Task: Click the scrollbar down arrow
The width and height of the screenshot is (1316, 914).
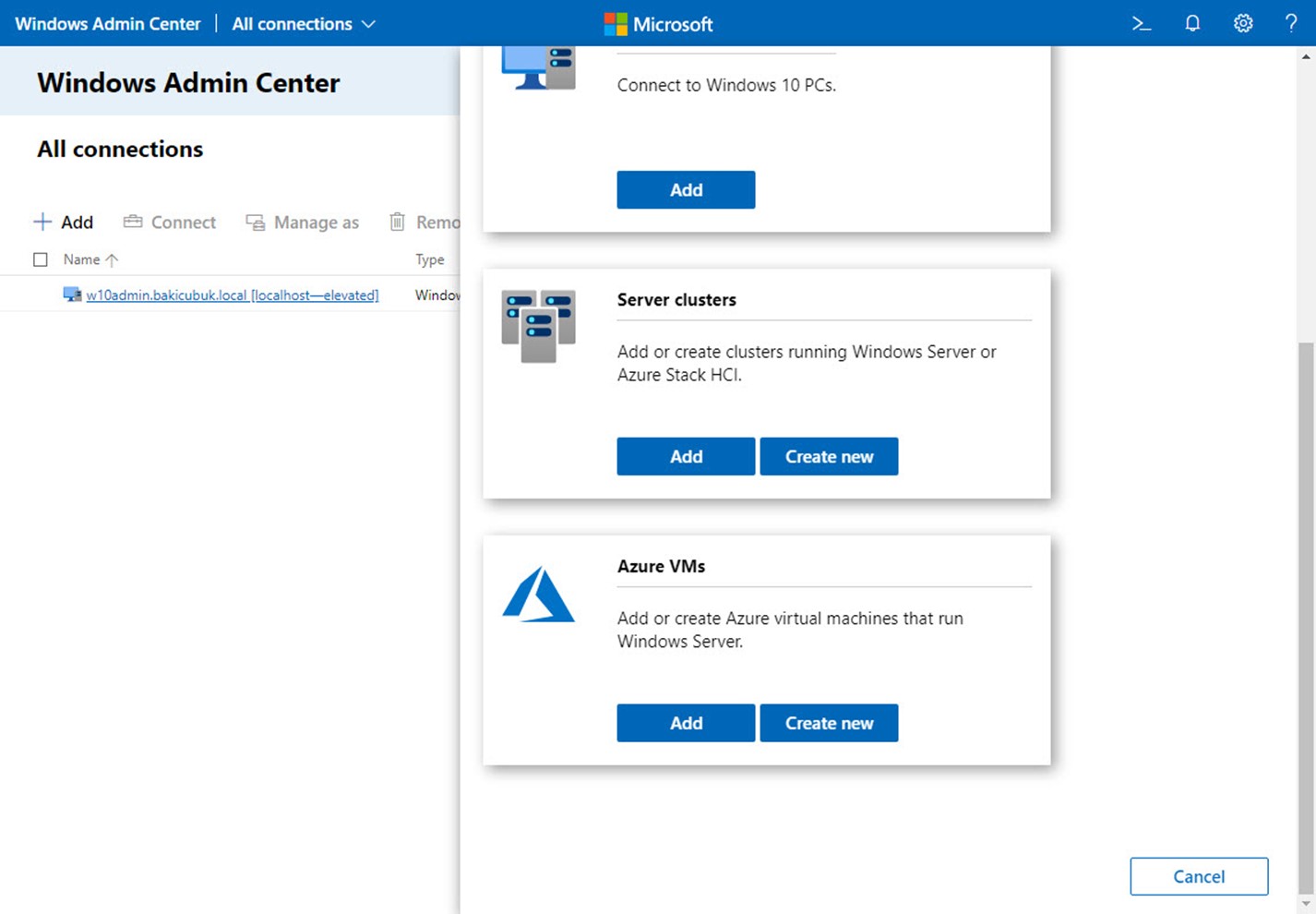Action: coord(1306,904)
